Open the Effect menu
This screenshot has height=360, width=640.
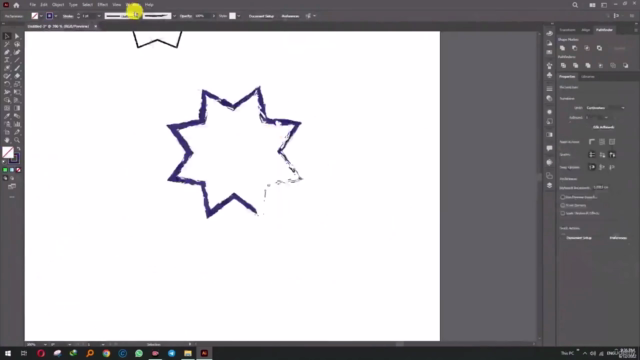[102, 5]
